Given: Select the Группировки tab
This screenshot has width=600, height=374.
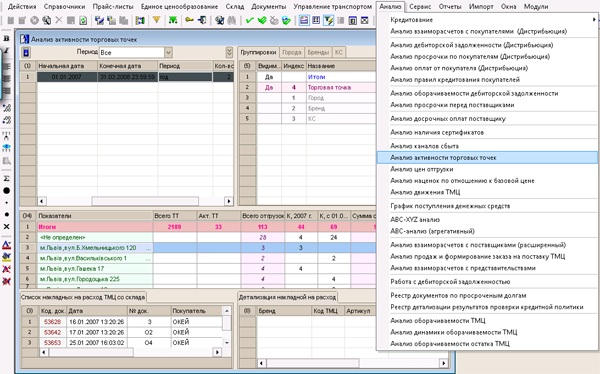Looking at the screenshot, I should coord(258,52).
